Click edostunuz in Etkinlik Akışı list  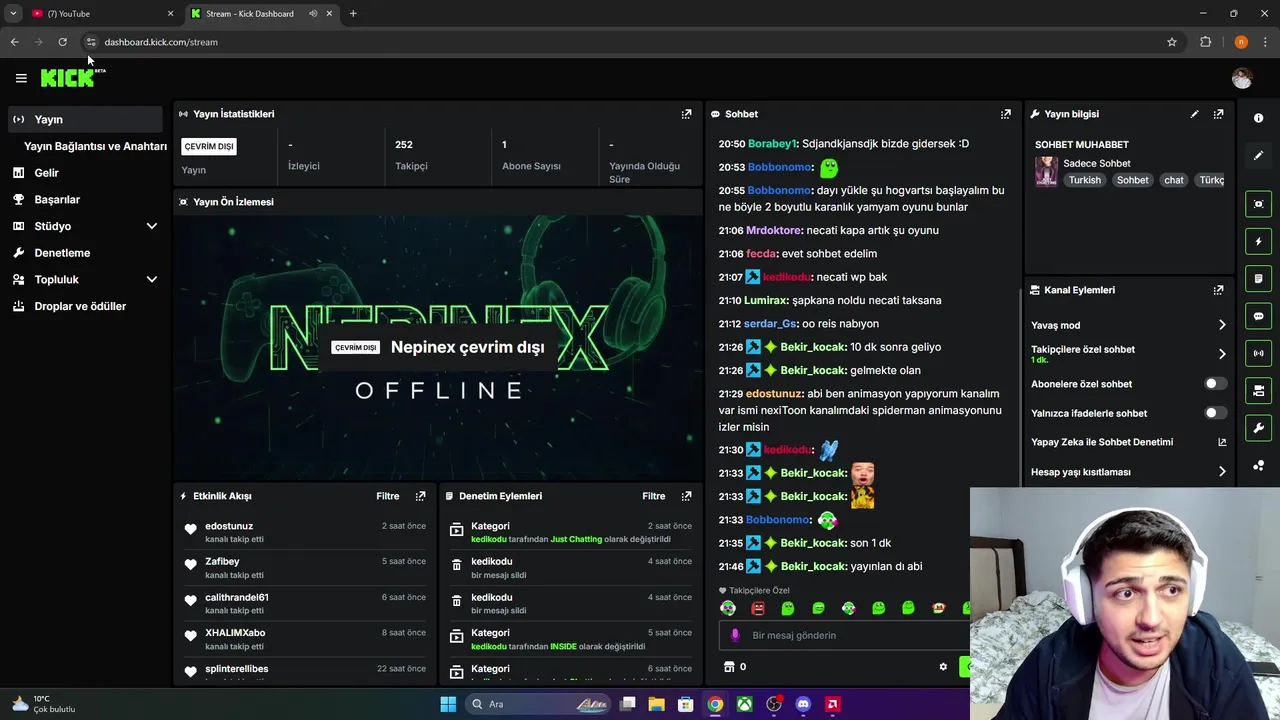coord(229,526)
